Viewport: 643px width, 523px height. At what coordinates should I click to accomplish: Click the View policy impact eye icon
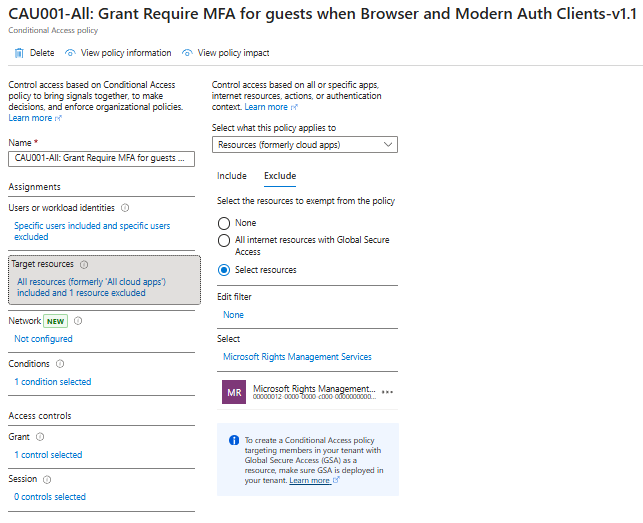point(187,53)
